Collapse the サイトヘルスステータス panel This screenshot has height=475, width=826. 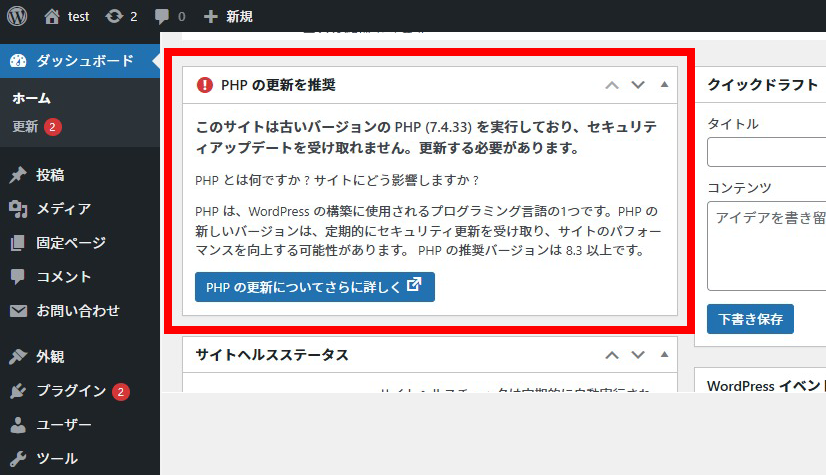coord(664,354)
